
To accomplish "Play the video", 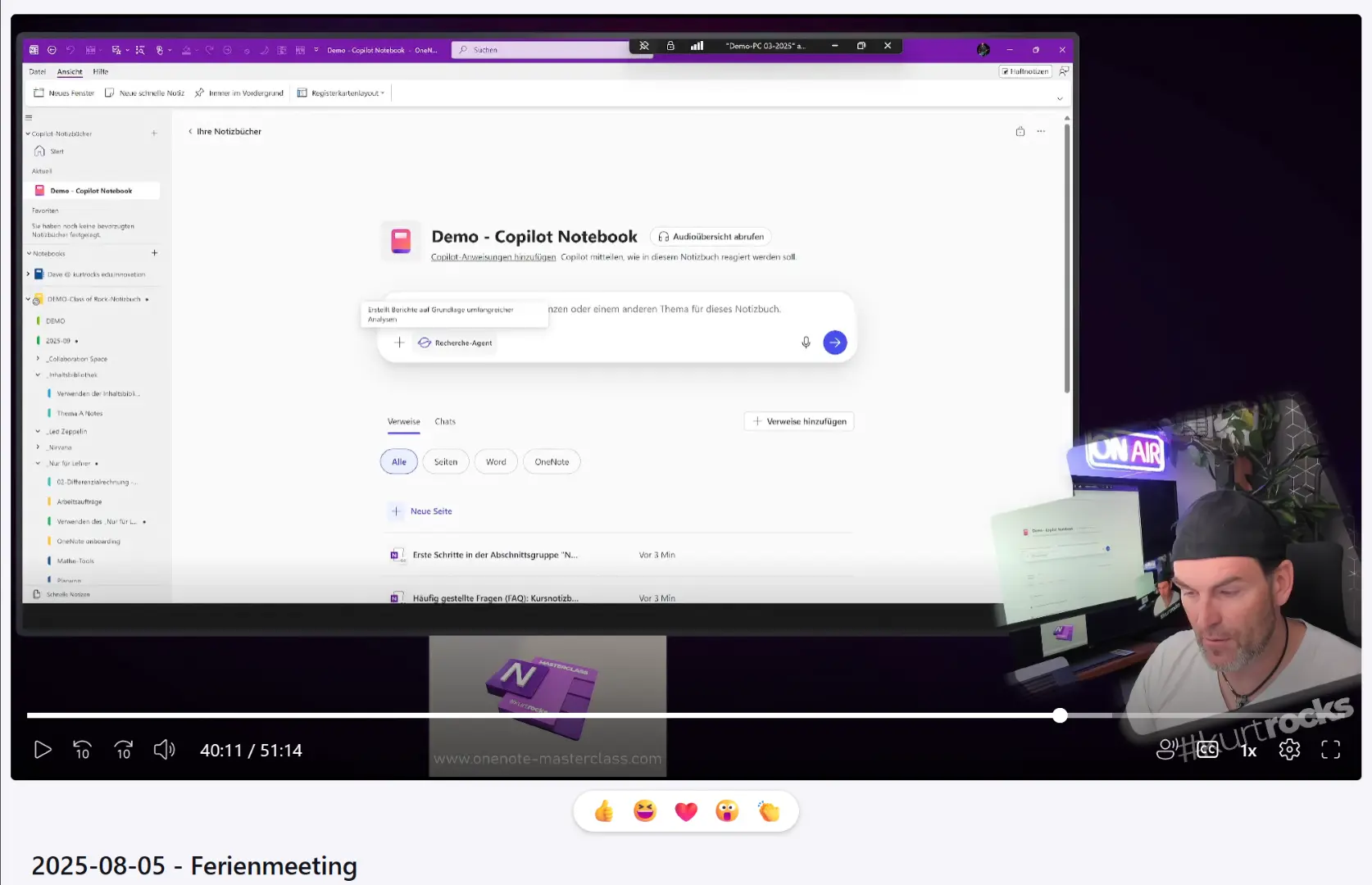I will click(43, 750).
